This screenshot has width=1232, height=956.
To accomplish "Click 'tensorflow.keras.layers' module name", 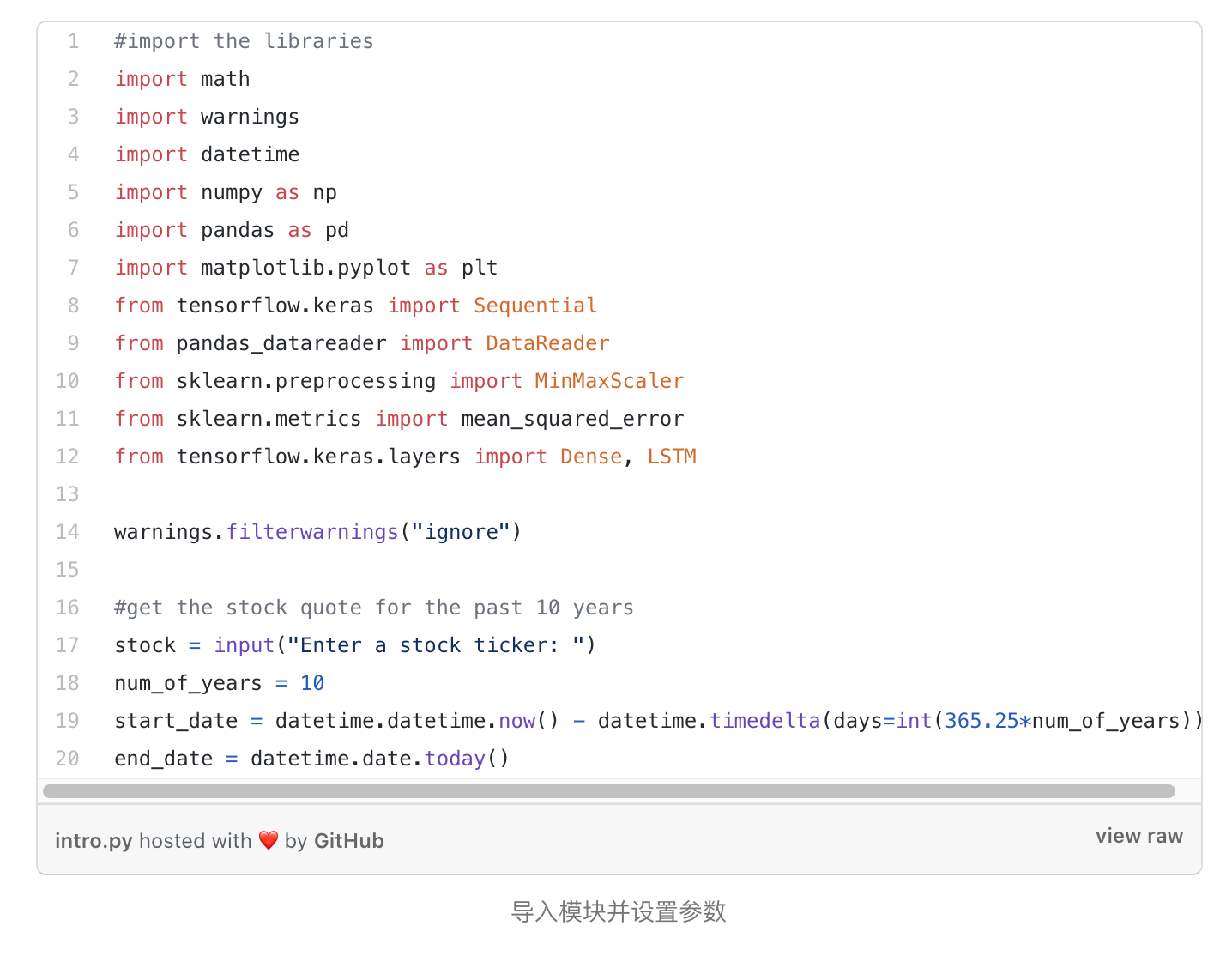I will (318, 457).
